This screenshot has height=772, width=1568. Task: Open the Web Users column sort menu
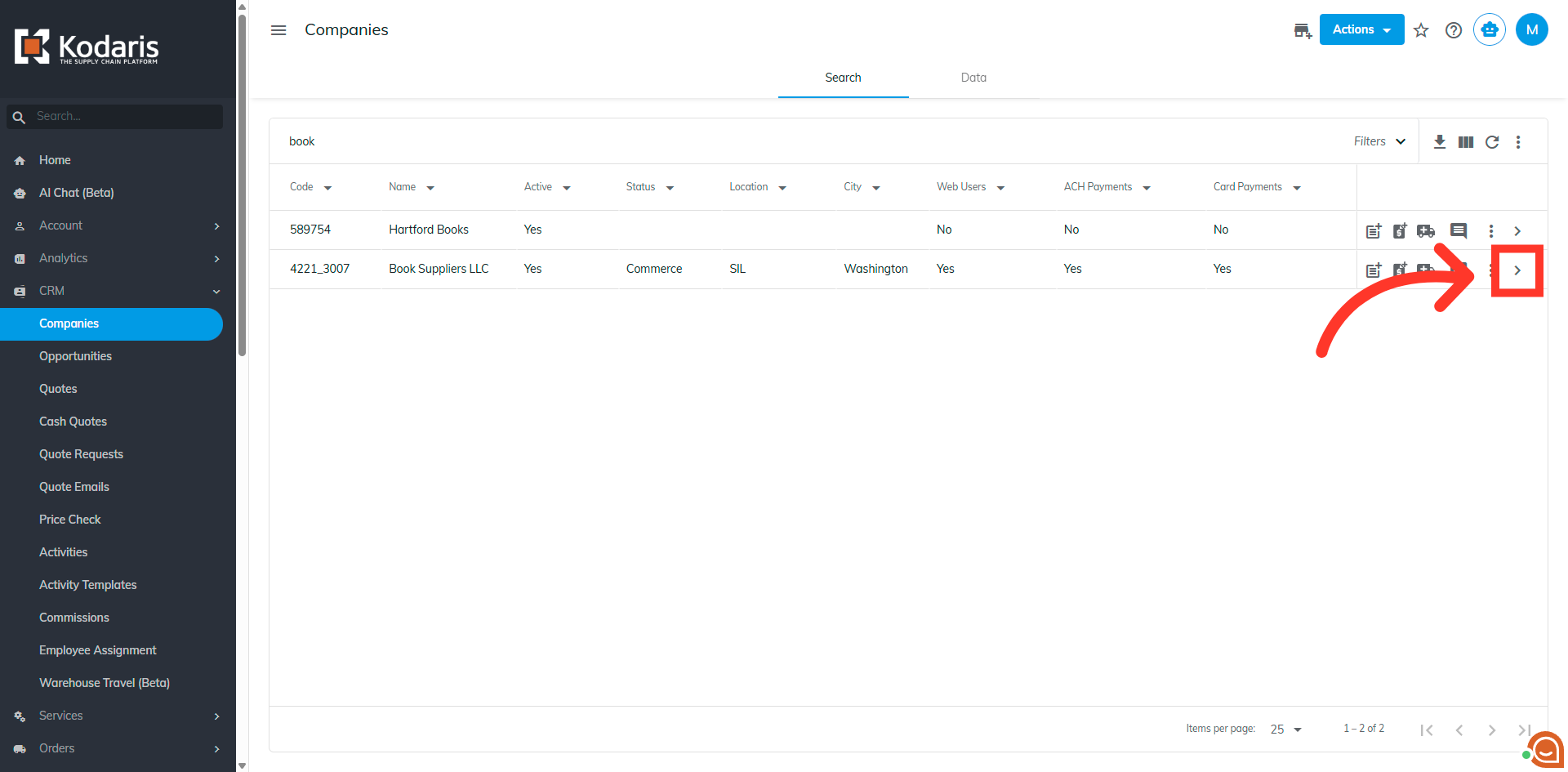(1000, 188)
